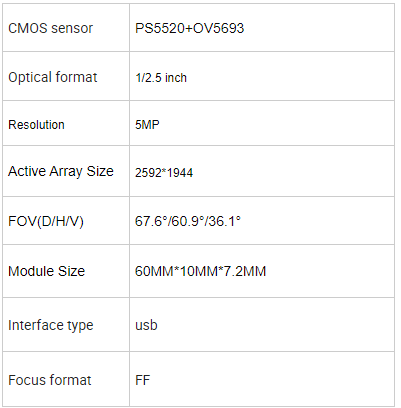Click the Active Array Size label

[x=61, y=171]
